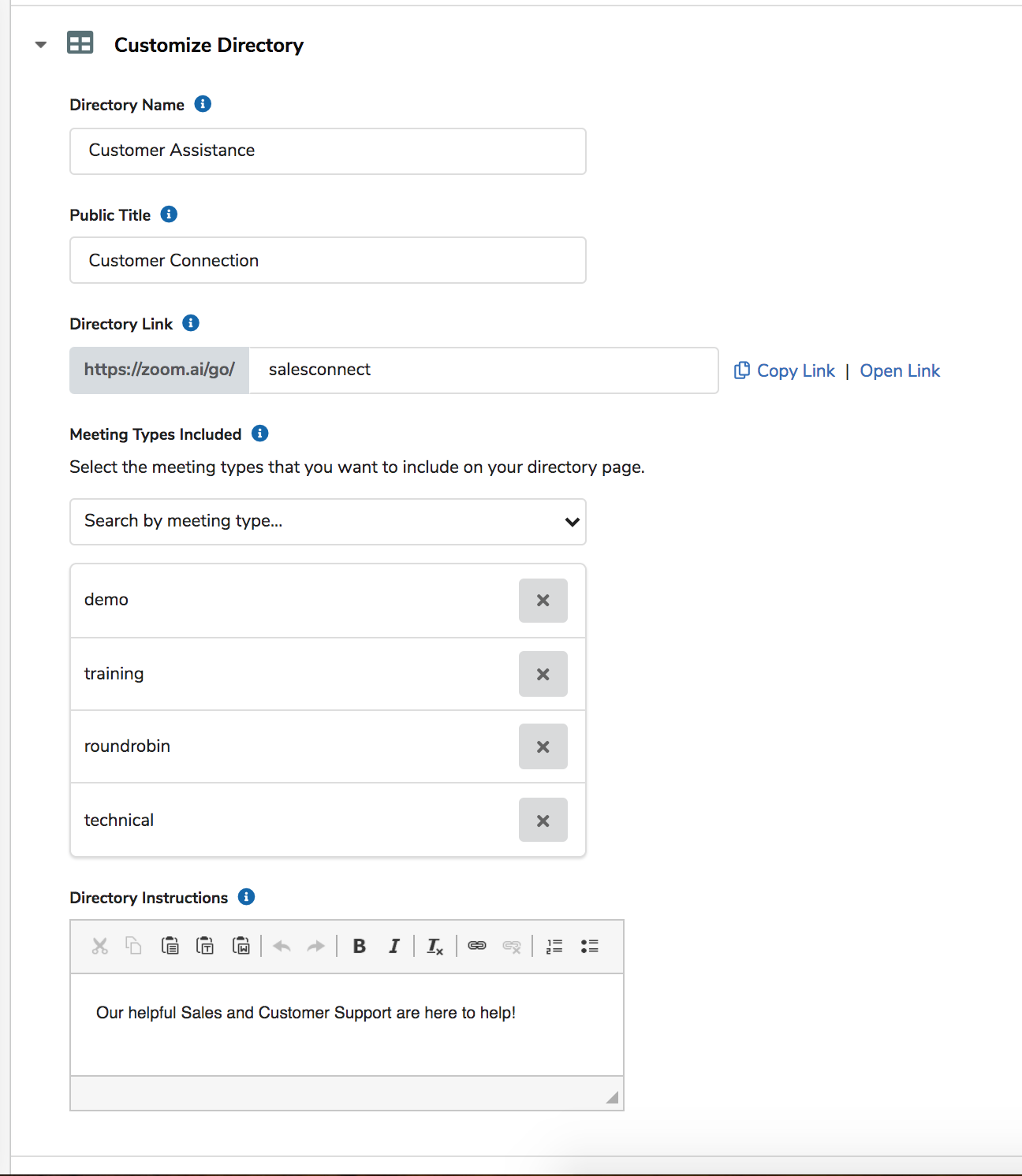The height and width of the screenshot is (1176, 1022).
Task: Show info tooltip for Meeting Types Included
Action: (259, 434)
